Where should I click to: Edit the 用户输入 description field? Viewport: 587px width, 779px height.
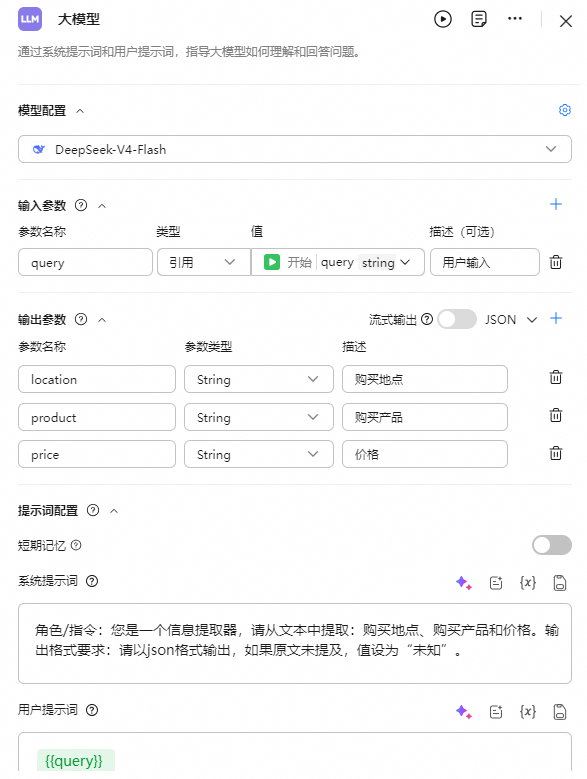(485, 262)
